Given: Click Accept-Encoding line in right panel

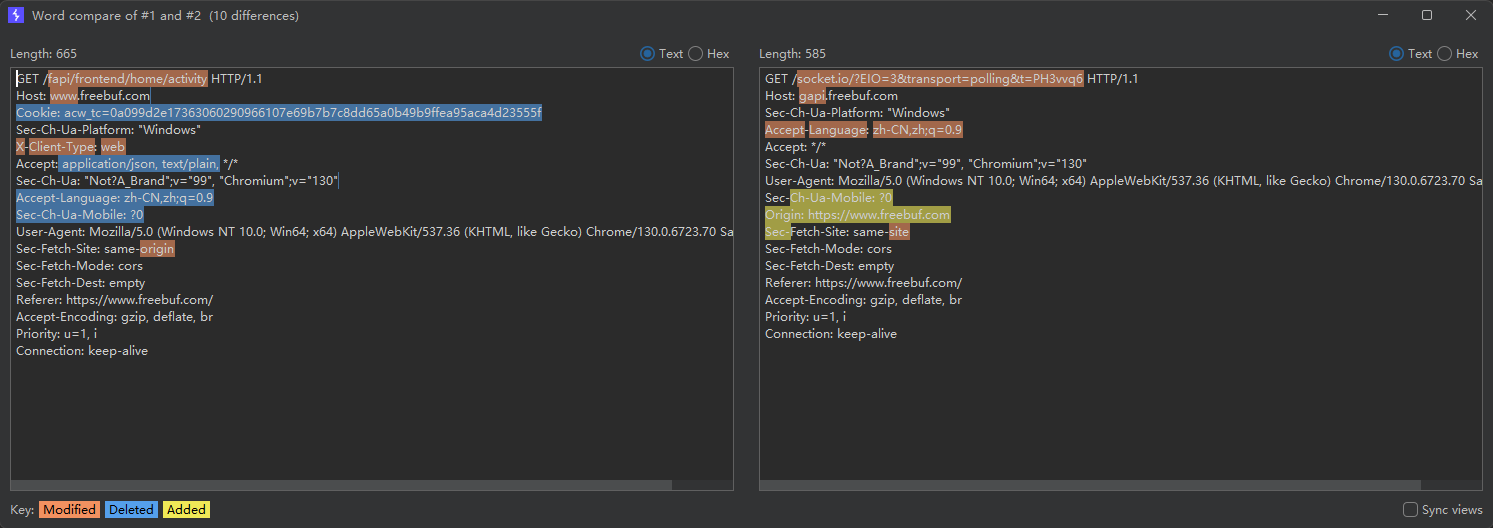Looking at the screenshot, I should (x=863, y=300).
